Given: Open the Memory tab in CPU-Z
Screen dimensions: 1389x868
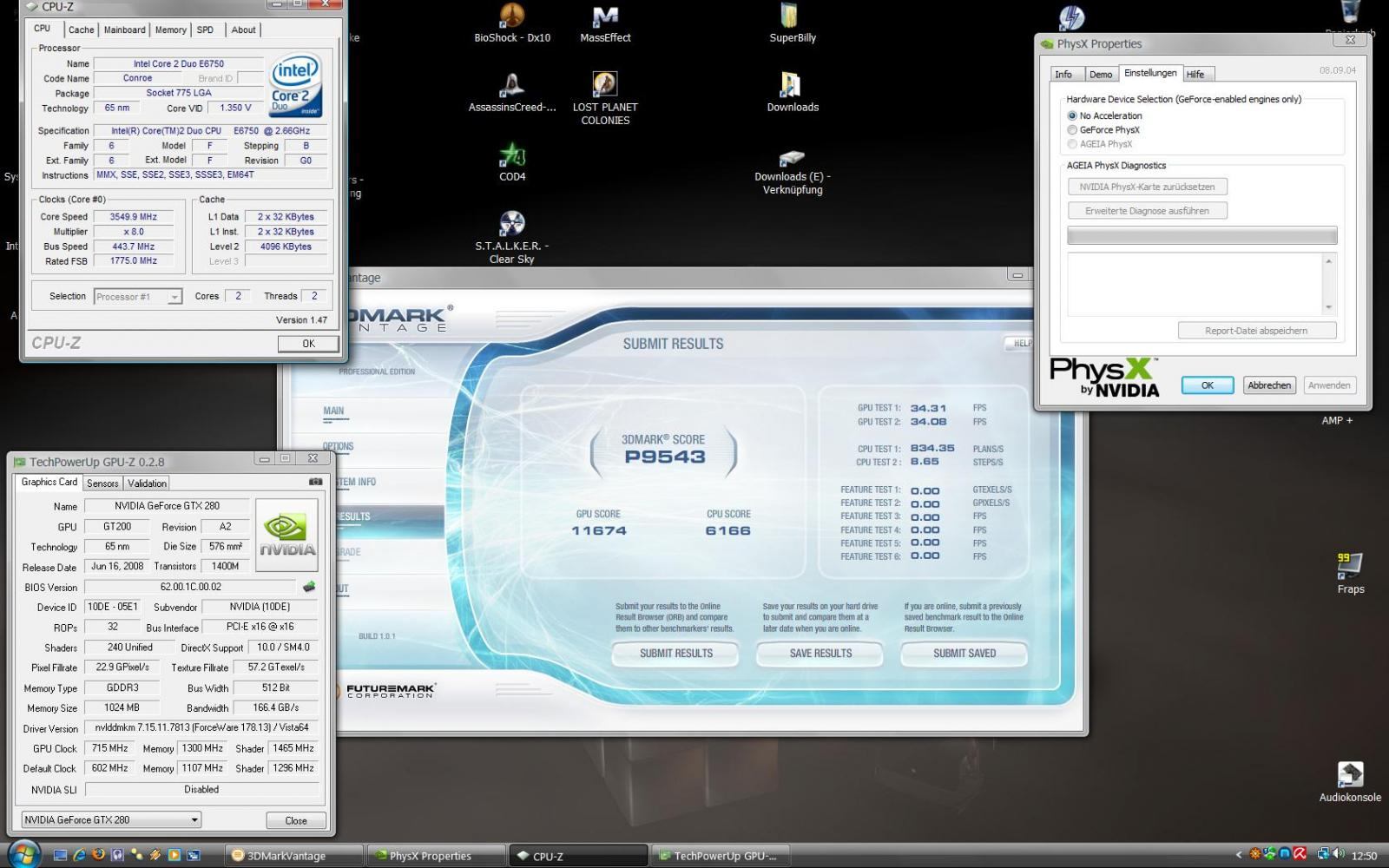Looking at the screenshot, I should 170,30.
